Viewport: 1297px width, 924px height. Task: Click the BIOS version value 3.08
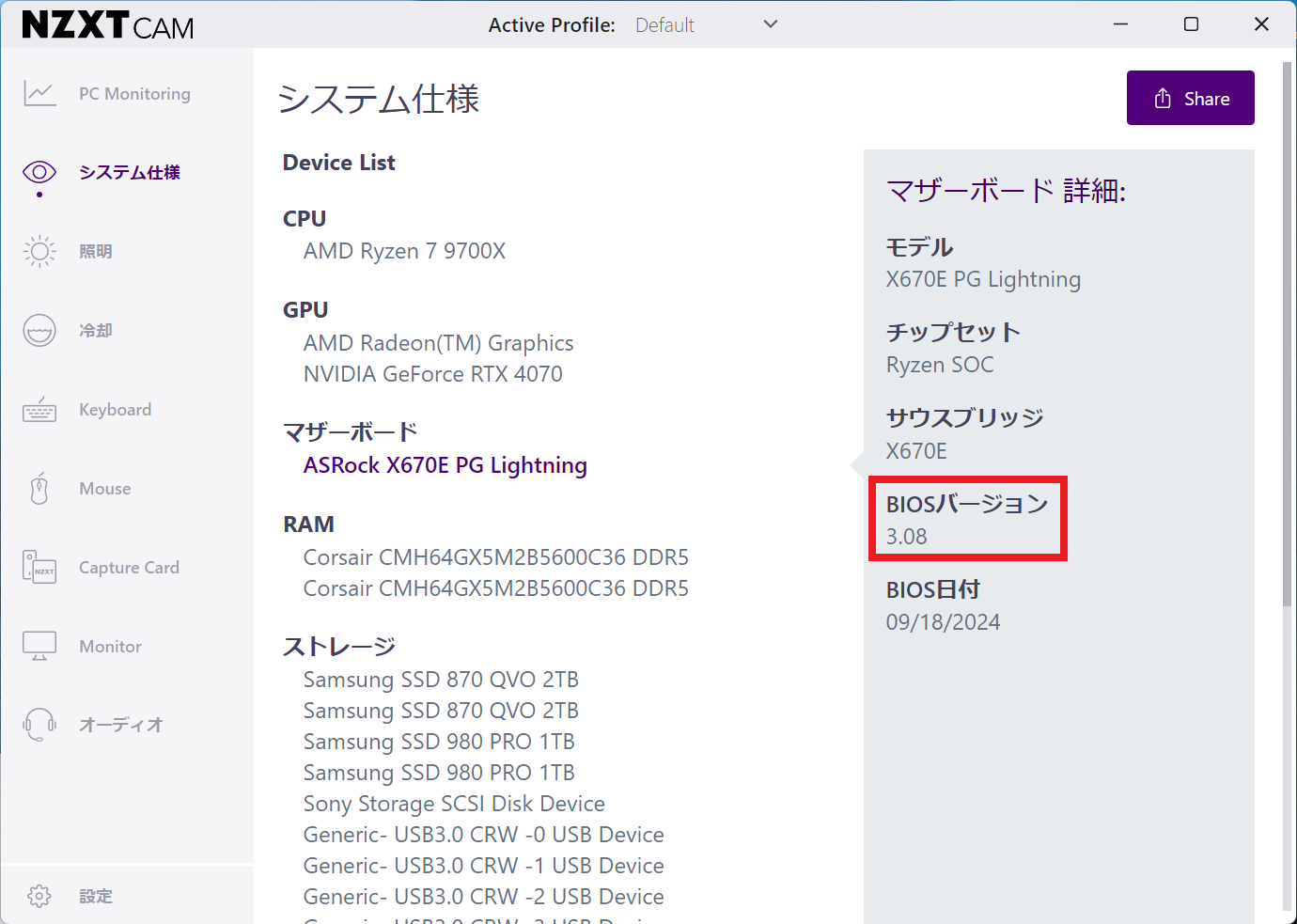pyautogui.click(x=906, y=537)
